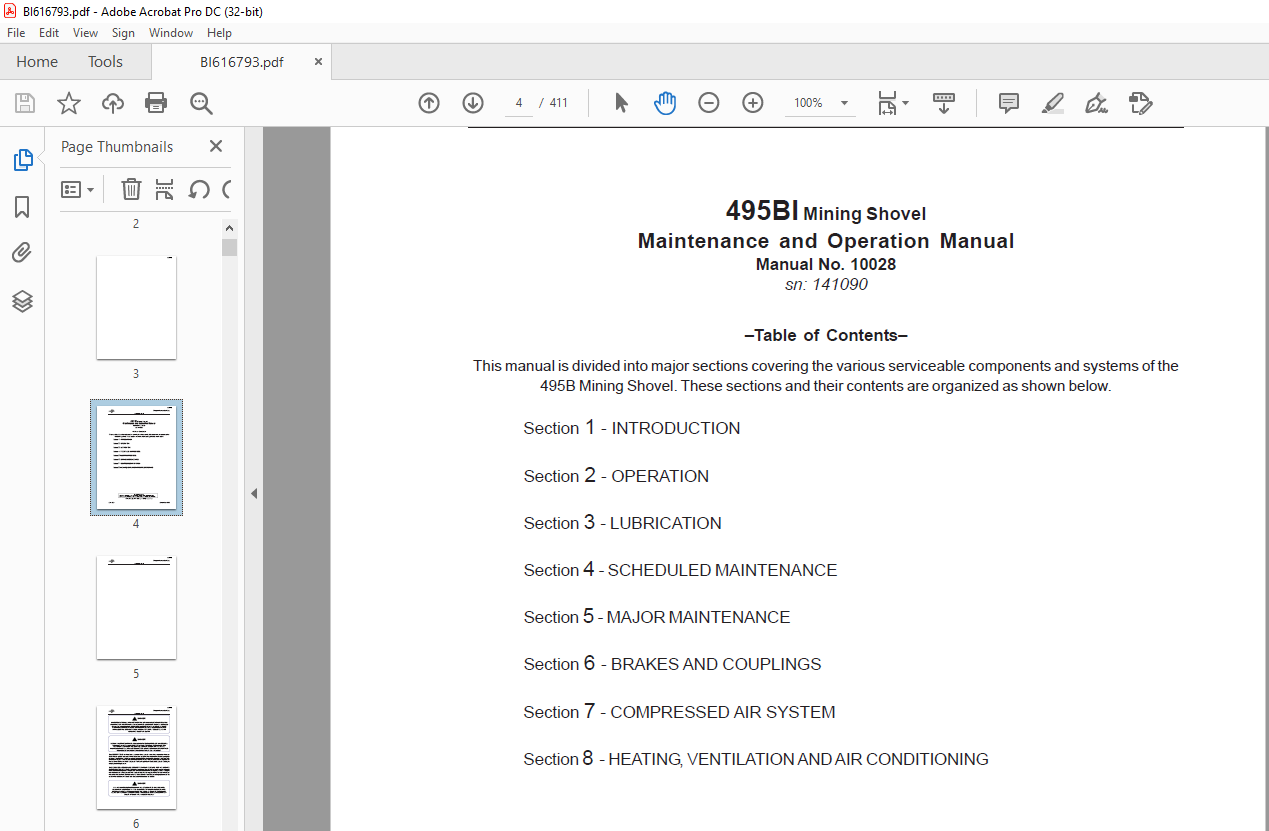
Task: Open the Help menu
Action: tap(219, 33)
